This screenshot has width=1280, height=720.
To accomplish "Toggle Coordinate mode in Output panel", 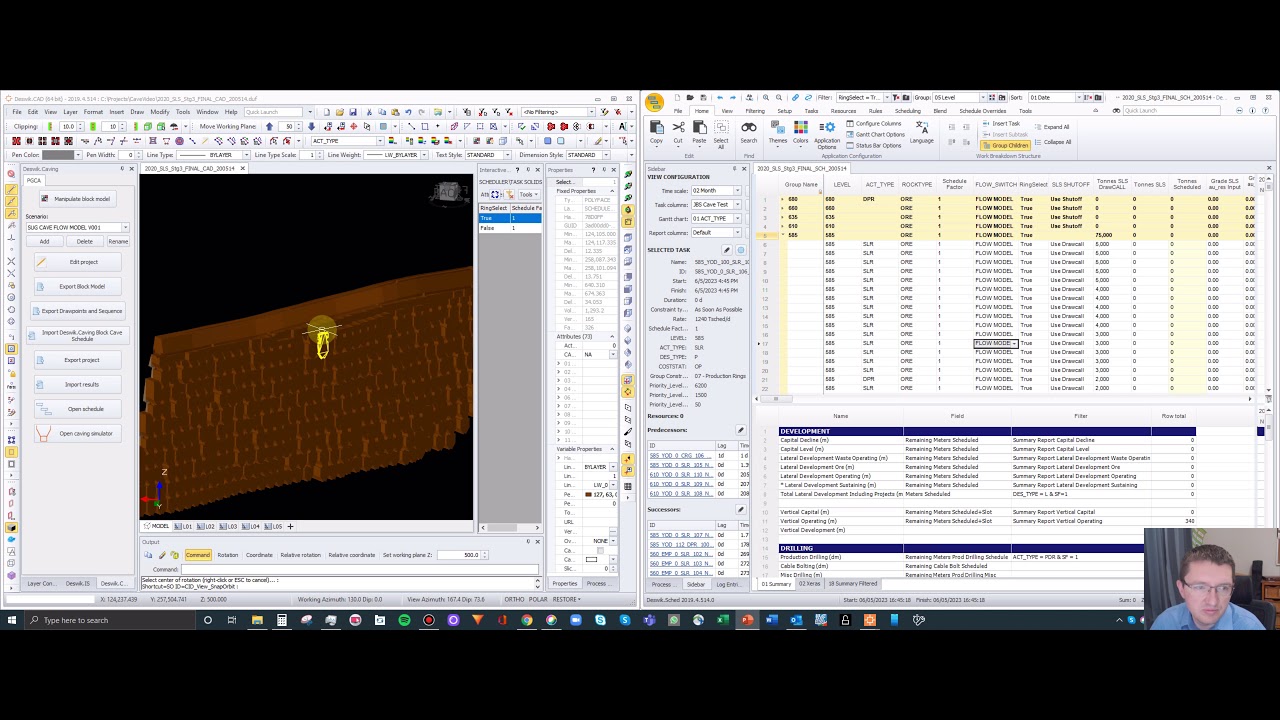I will click(259, 555).
